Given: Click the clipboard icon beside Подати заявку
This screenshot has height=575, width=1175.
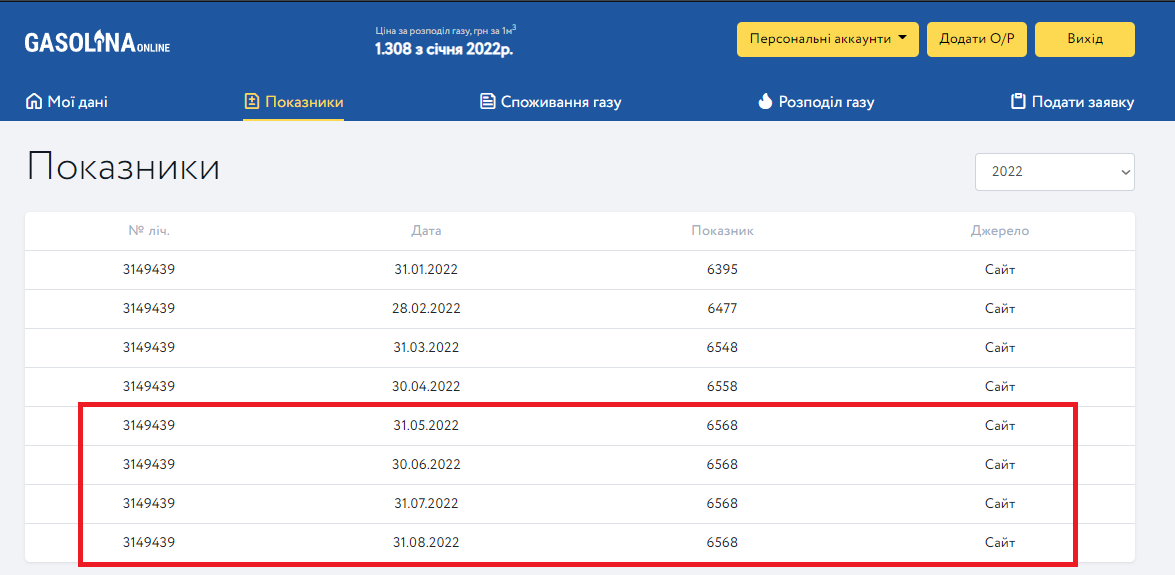Looking at the screenshot, I should (1018, 101).
